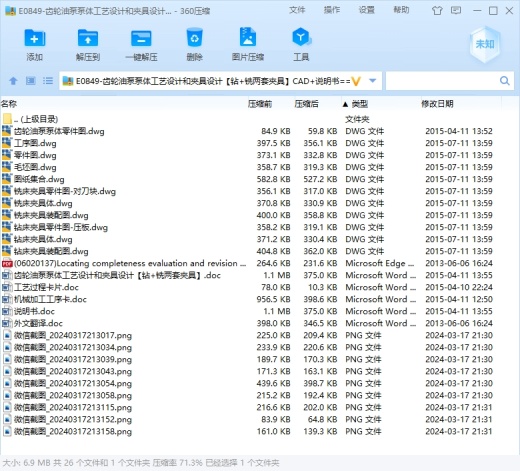Click the 2015-04-10 22:24 date cell
The image size is (520, 471).
pos(459,287)
